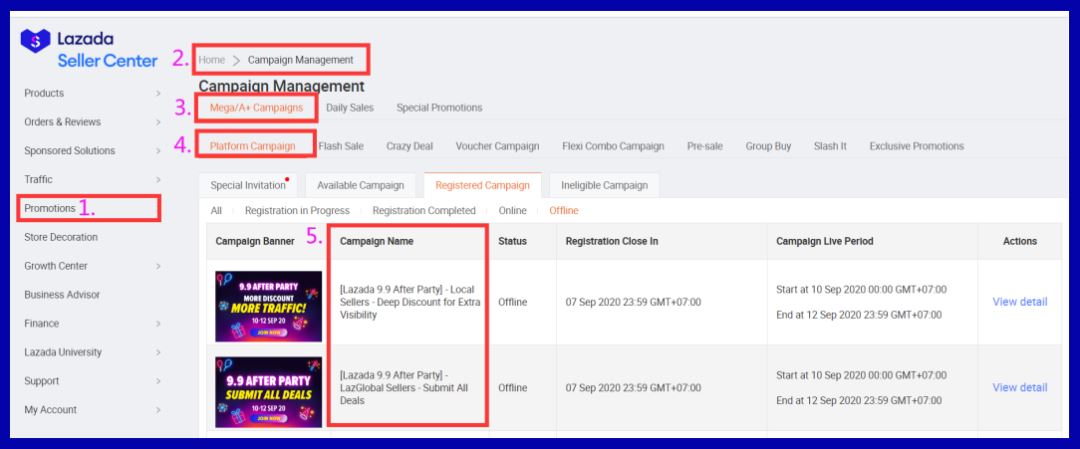This screenshot has width=1080, height=449.
Task: Open the Submit All Deals banner
Action: (x=269, y=392)
